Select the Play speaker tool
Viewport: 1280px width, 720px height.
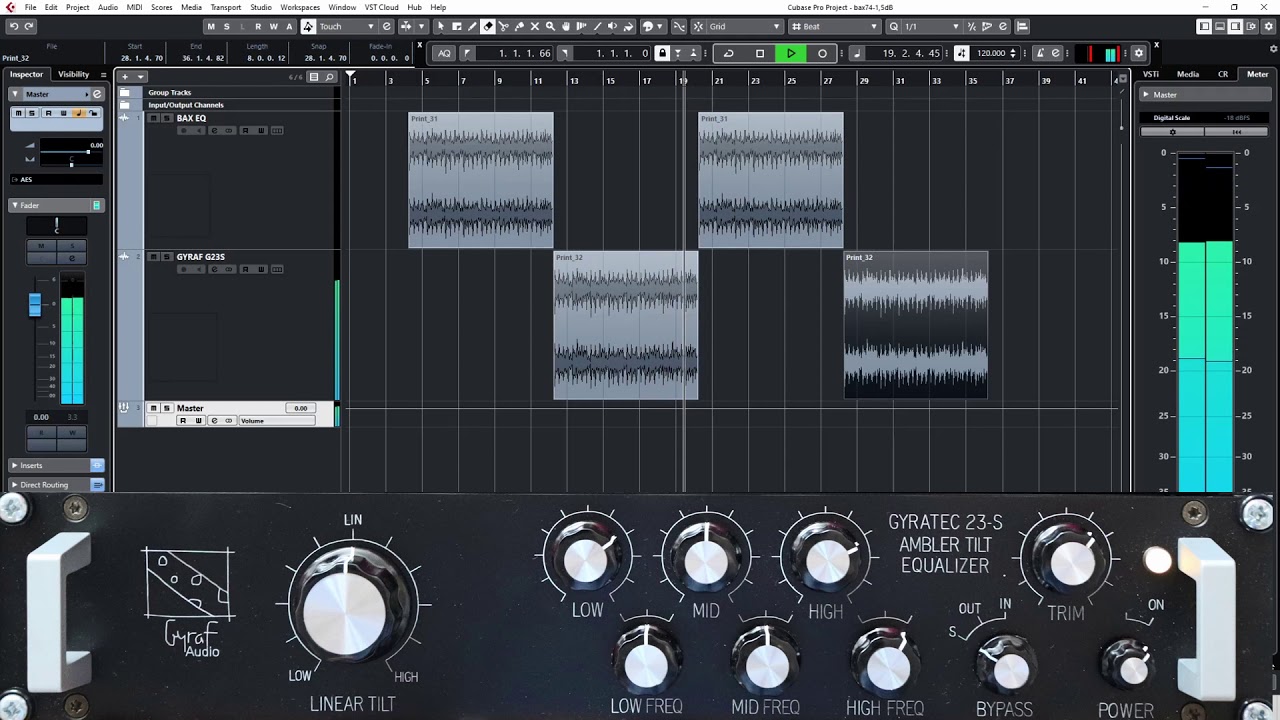pyautogui.click(x=612, y=26)
